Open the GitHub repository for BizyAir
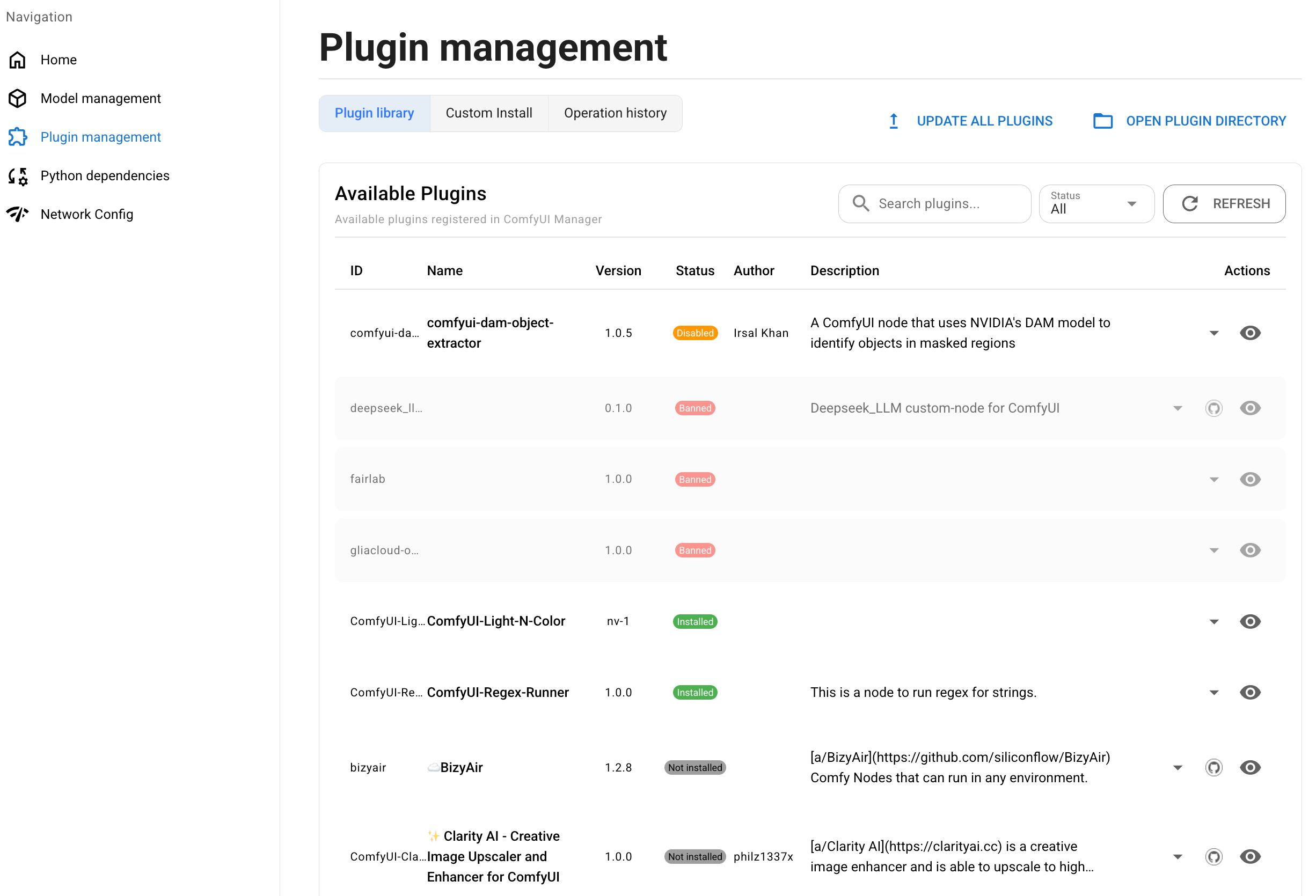 [x=1213, y=768]
